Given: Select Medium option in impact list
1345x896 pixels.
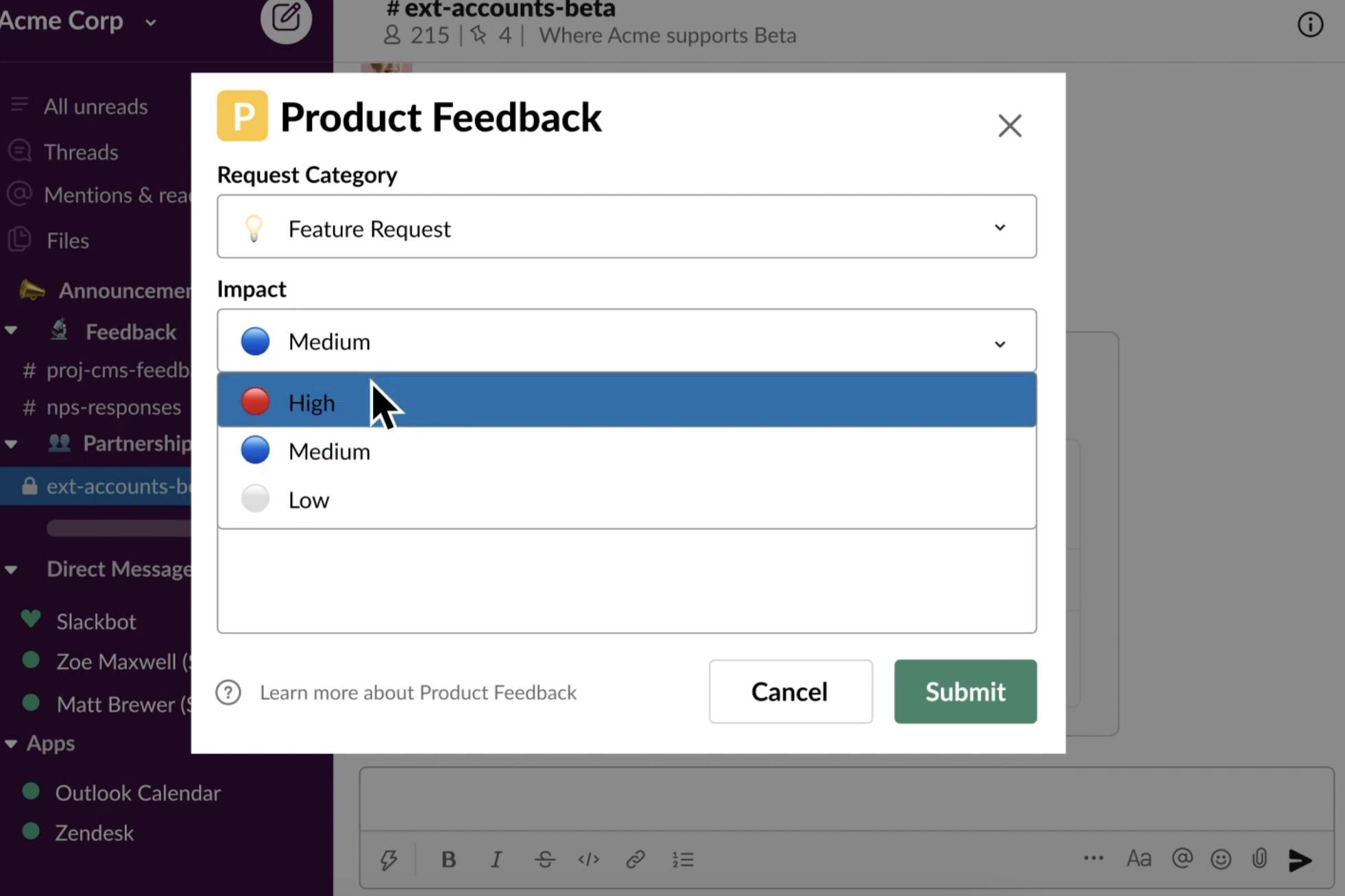Looking at the screenshot, I should point(627,450).
